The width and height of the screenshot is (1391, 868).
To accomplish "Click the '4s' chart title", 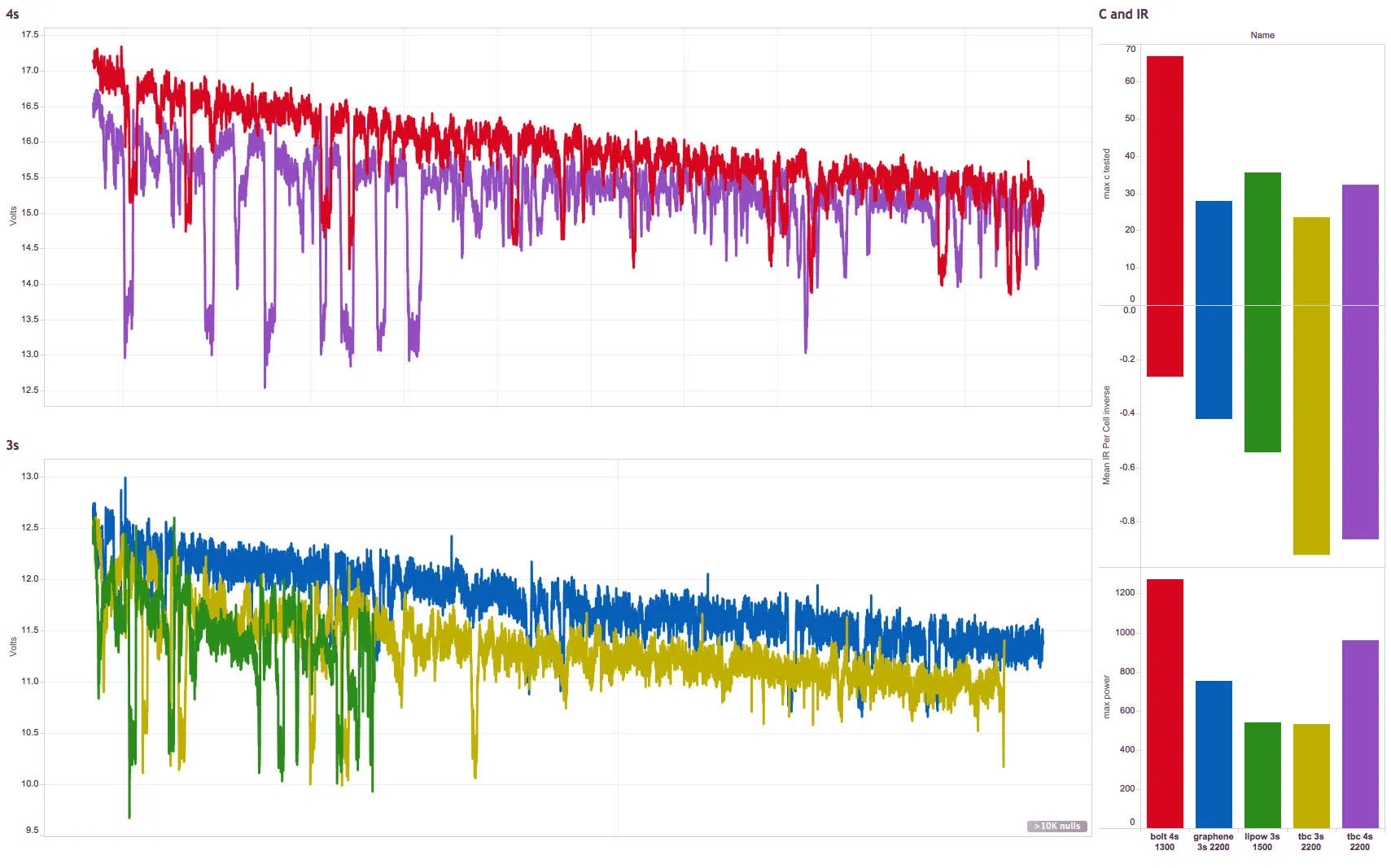I will pos(12,14).
